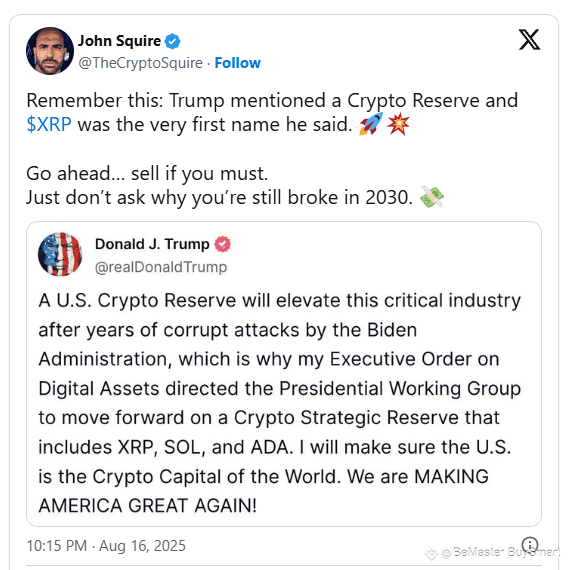Click the BeMaster BuySmart watermark logo
The height and width of the screenshot is (570, 568).
point(431,554)
